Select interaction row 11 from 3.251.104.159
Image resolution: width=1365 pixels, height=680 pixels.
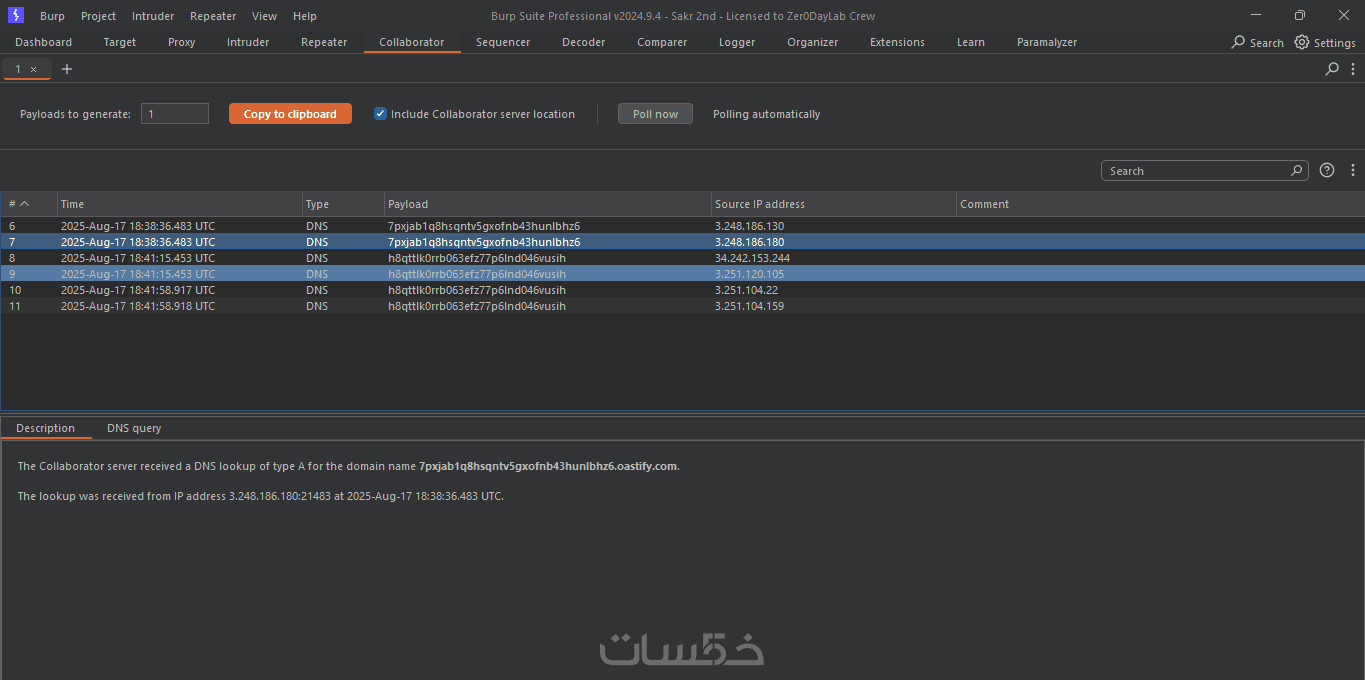(x=682, y=306)
